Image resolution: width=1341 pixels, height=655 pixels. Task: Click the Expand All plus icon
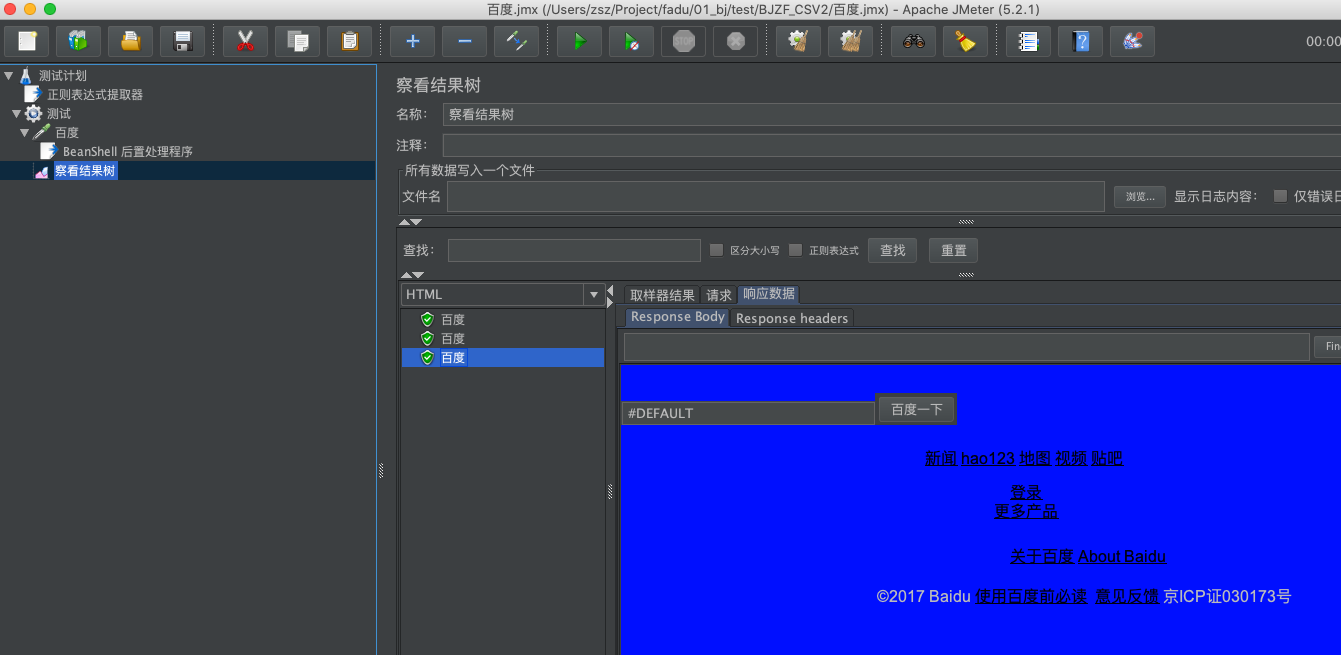pyautogui.click(x=412, y=41)
